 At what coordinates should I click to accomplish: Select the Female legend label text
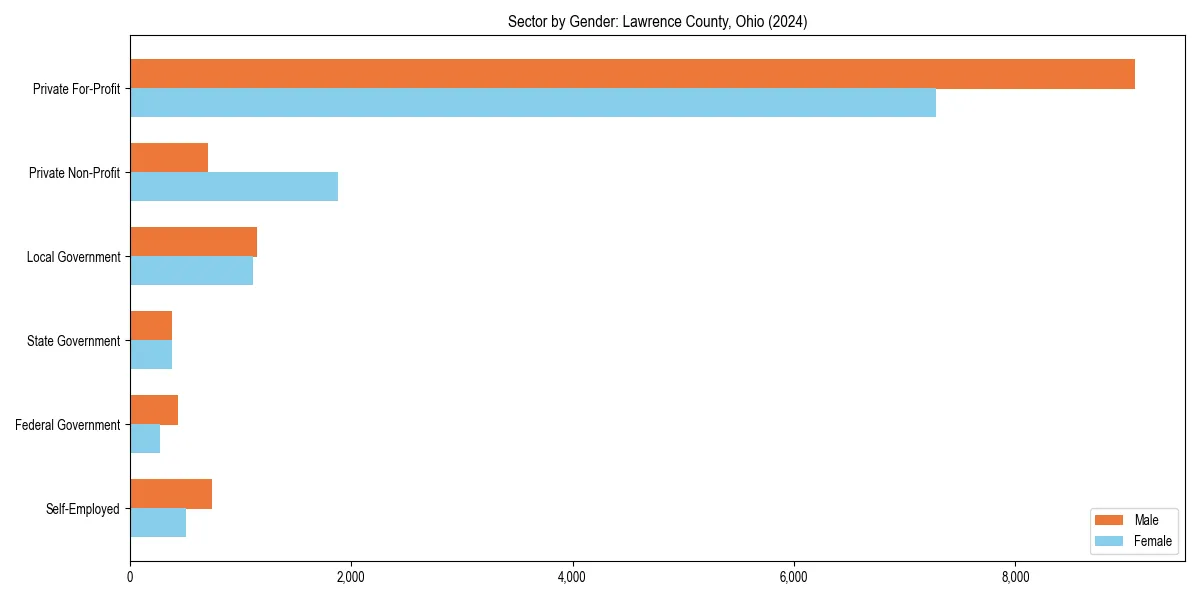(1153, 541)
